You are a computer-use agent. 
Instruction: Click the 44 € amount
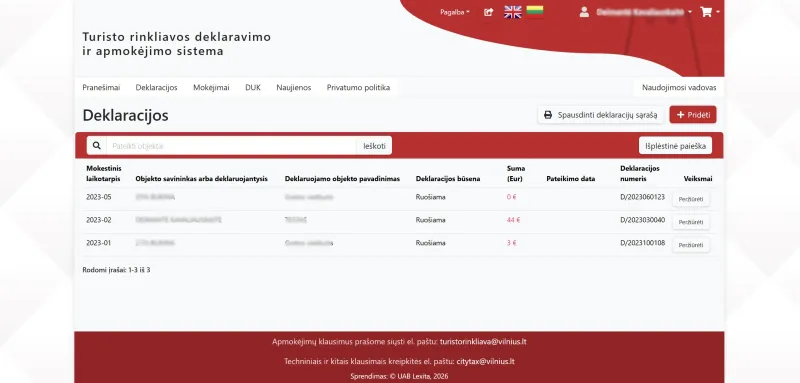click(513, 220)
